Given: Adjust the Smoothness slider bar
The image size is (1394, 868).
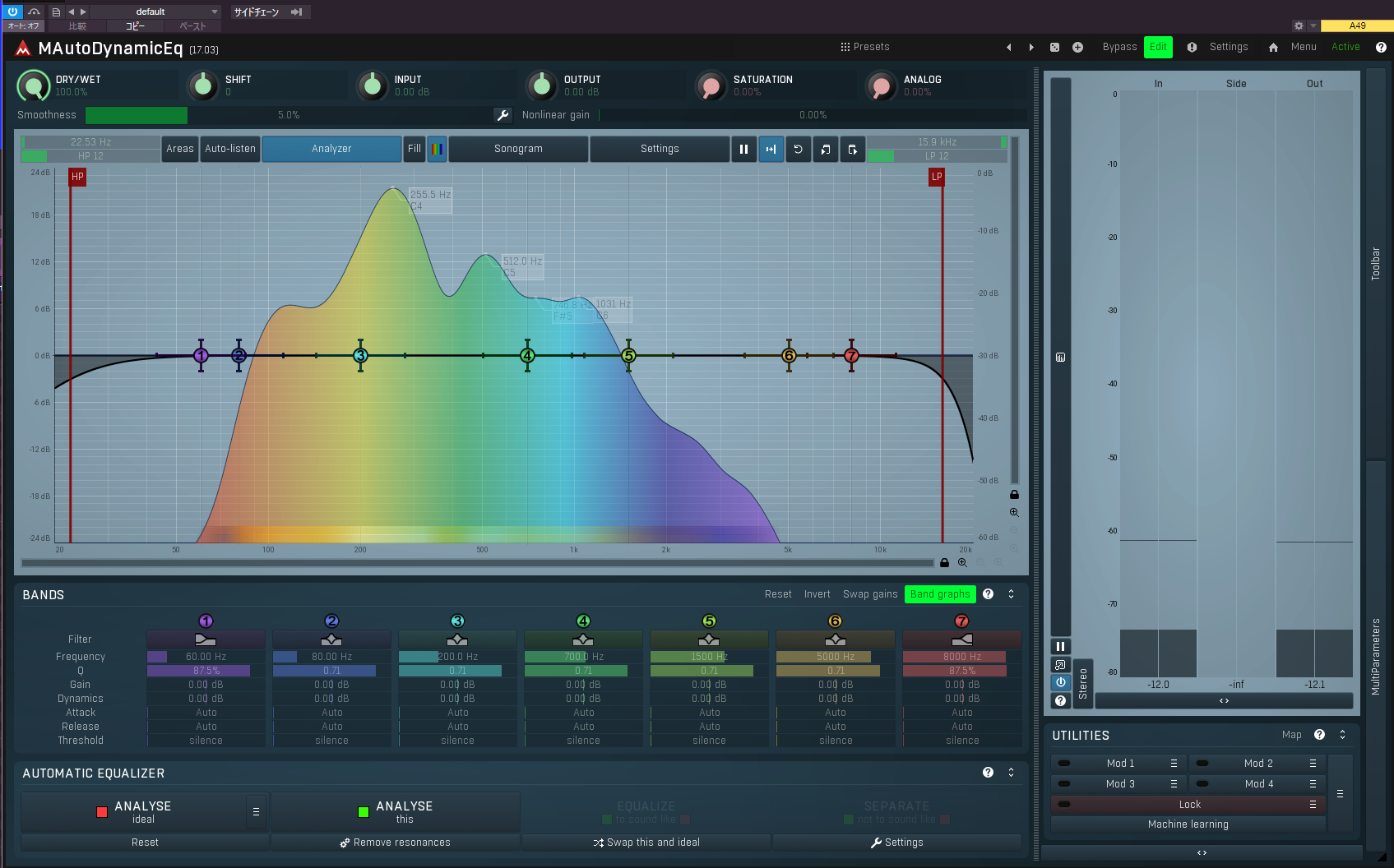Looking at the screenshot, I should coord(288,115).
